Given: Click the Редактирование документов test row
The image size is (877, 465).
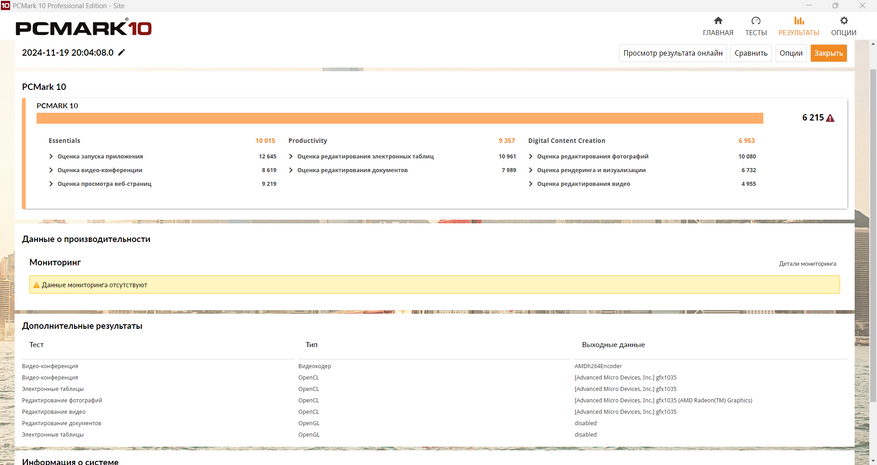Looking at the screenshot, I should pyautogui.click(x=62, y=424).
